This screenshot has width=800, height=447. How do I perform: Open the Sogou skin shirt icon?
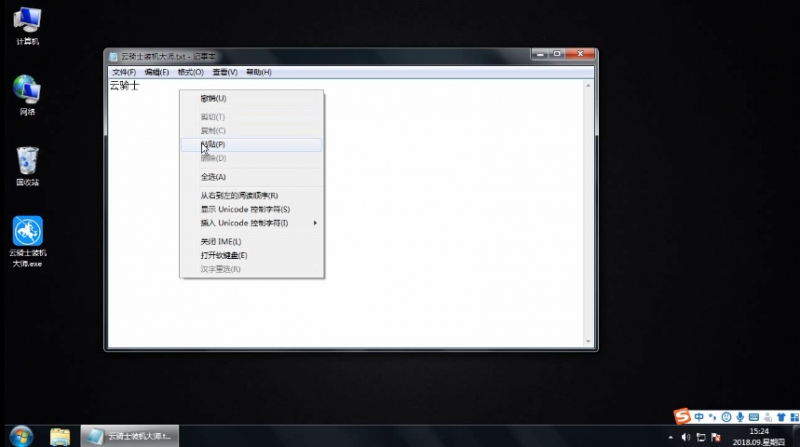(781, 417)
